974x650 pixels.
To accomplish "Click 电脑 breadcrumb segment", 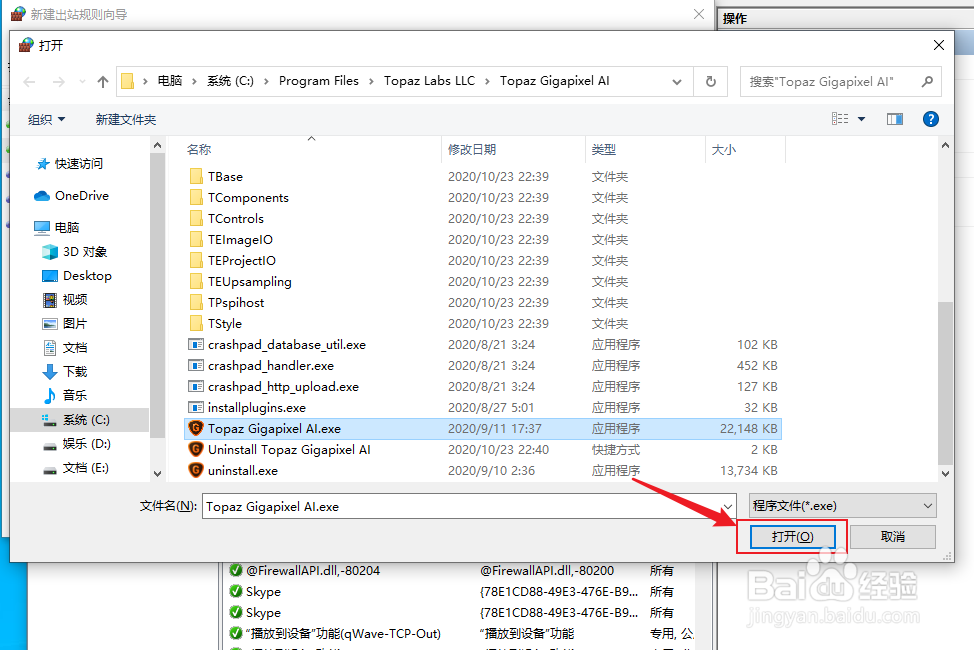I will tap(170, 81).
